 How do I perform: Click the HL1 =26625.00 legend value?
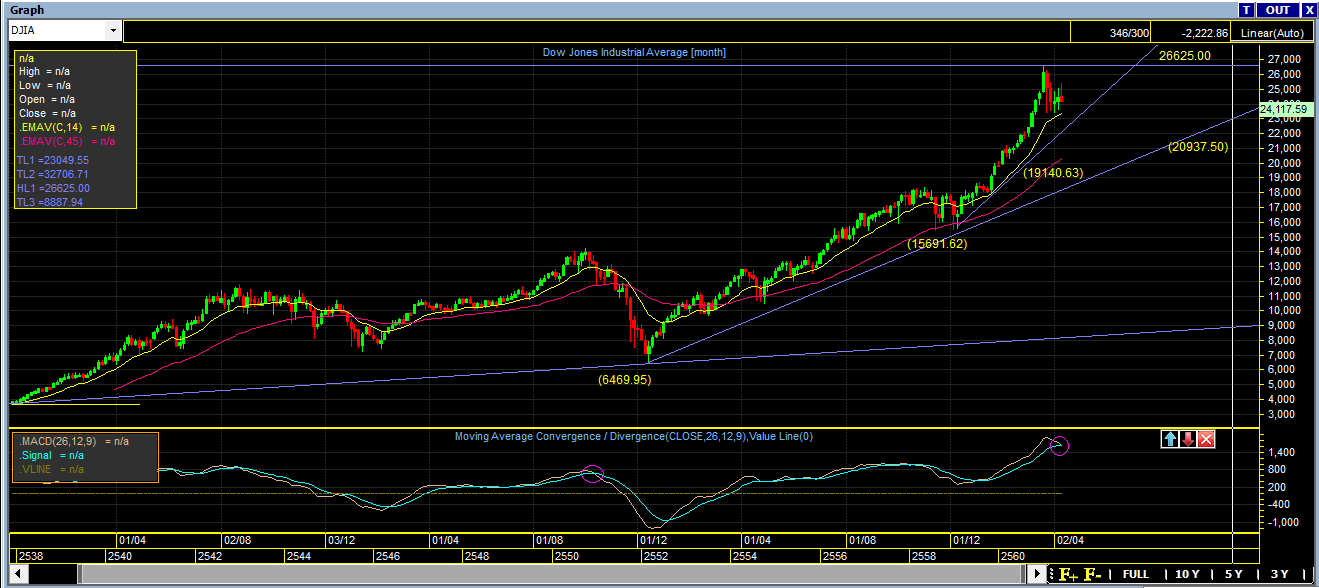[53, 188]
